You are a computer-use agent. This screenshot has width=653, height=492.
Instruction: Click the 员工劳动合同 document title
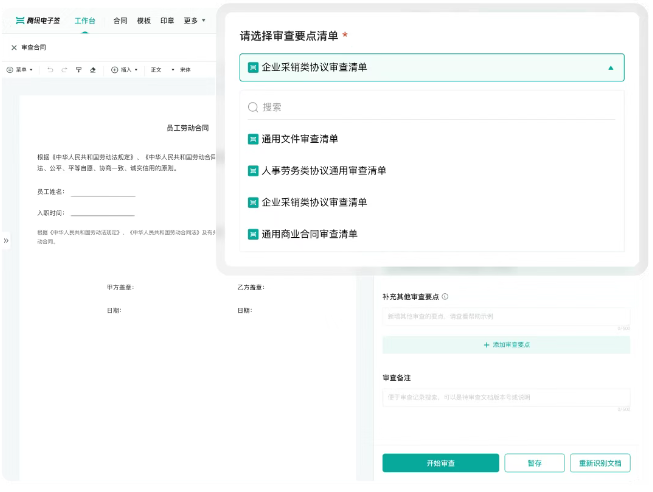187,128
